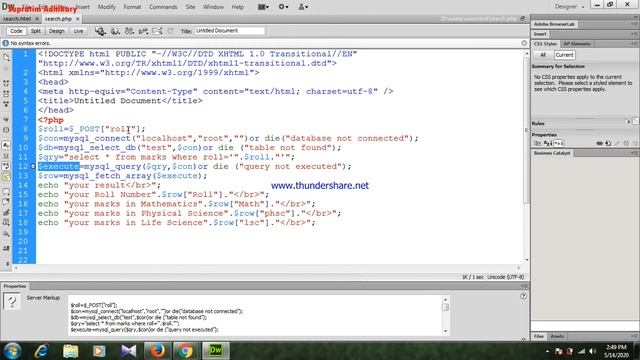Screen dimensions: 640x360
Task: Expand the Insert panel
Action: click(x=540, y=34)
